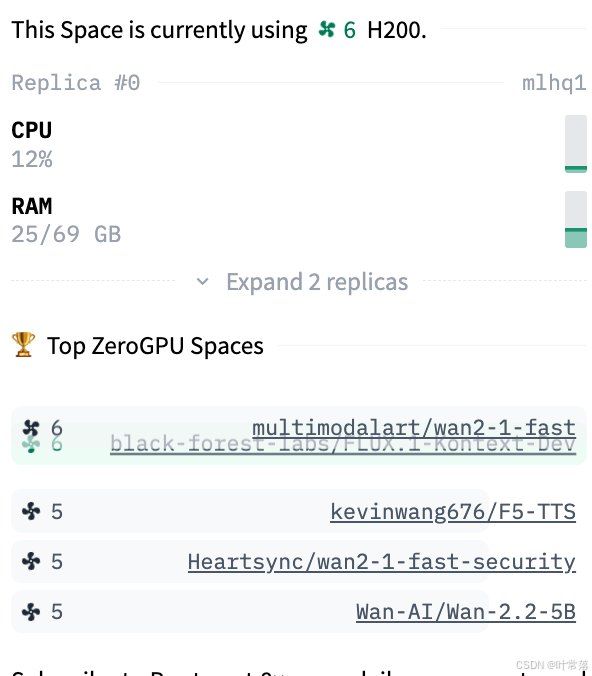This screenshot has width=592, height=676.
Task: Expand 2 replicas
Action: (x=317, y=282)
